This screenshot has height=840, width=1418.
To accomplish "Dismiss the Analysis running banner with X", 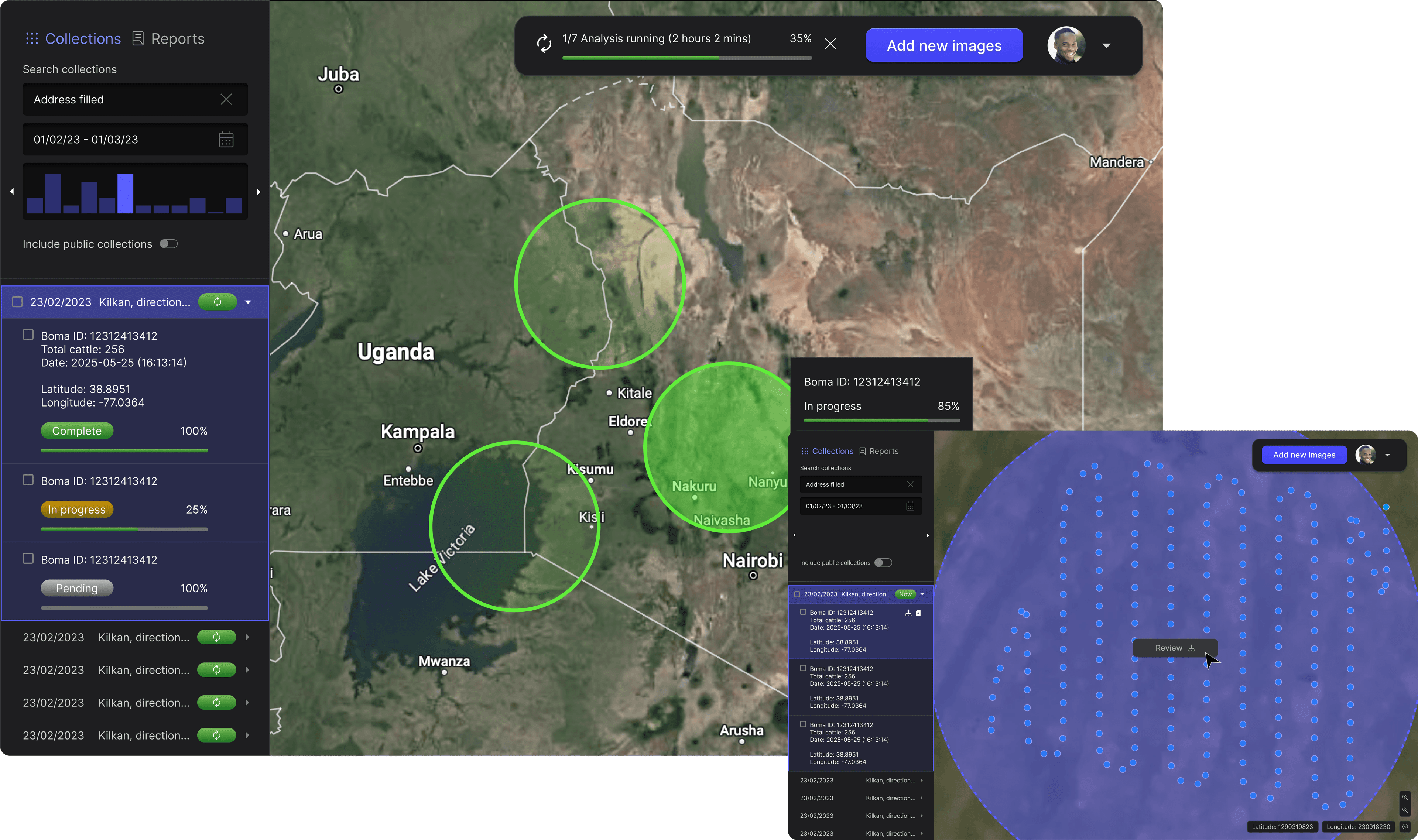I will pos(830,43).
